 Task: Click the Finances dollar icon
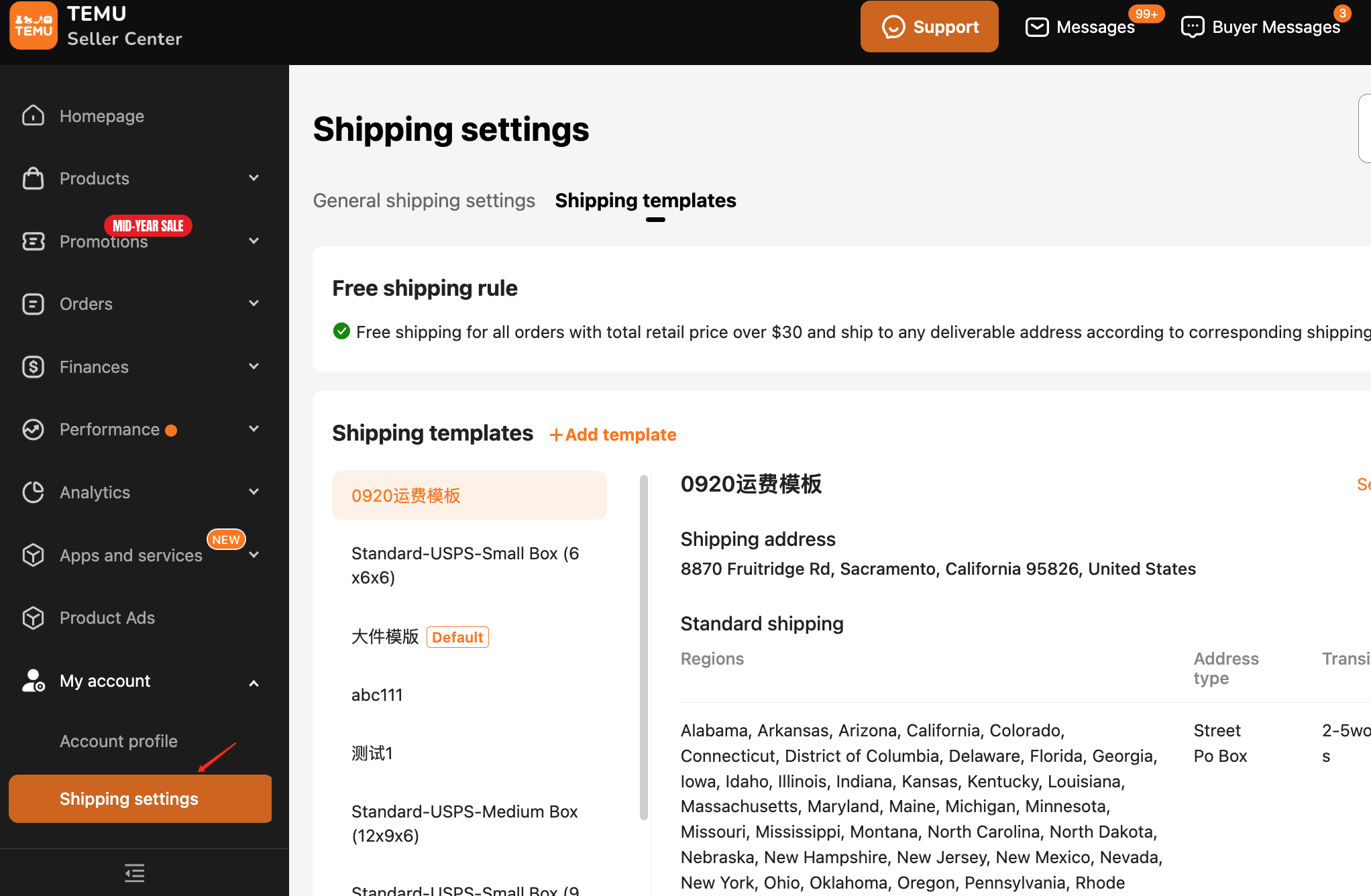(x=33, y=367)
